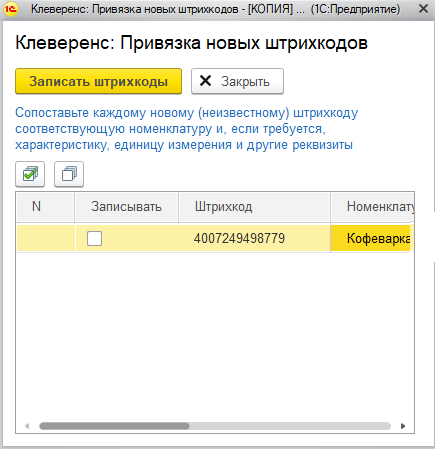435x449 pixels.
Task: Click the uncheck all rows icon
Action: coord(69,174)
